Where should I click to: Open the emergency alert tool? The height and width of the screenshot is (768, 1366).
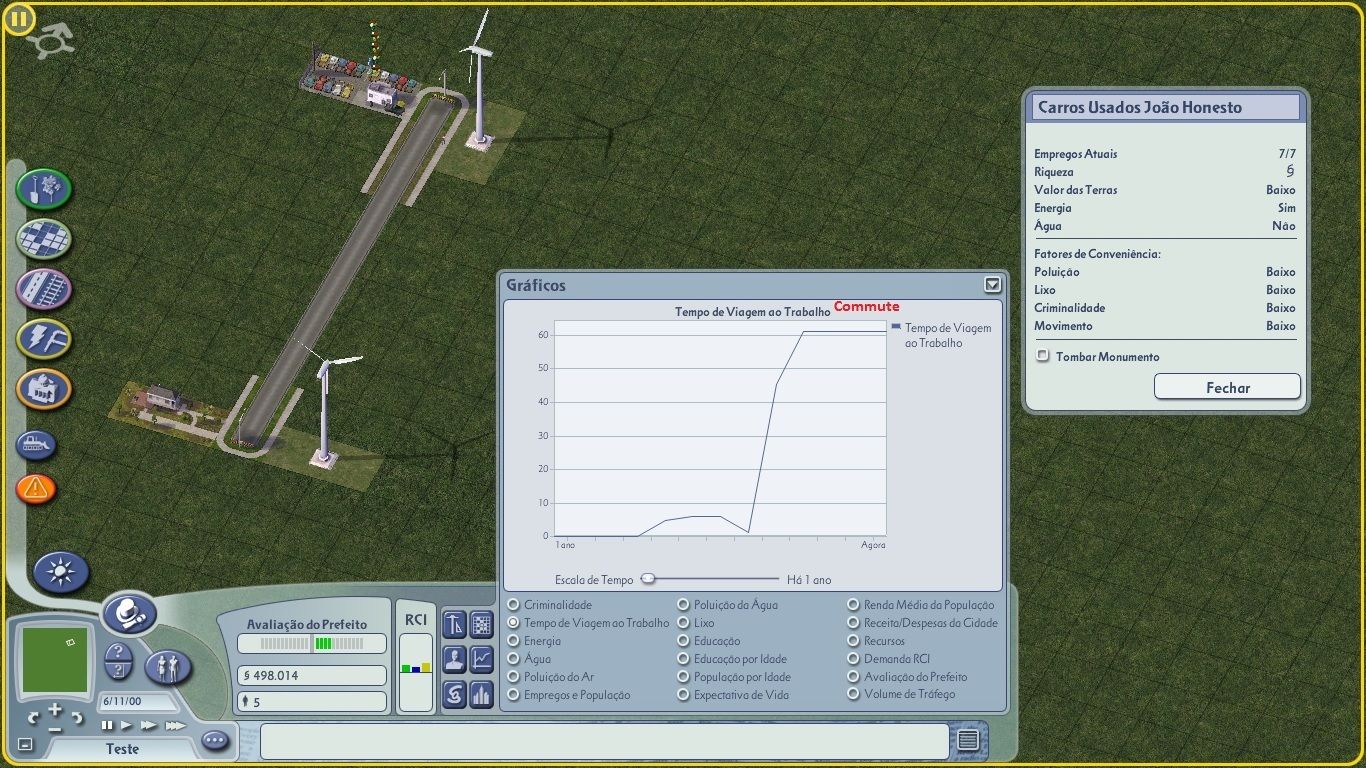[36, 488]
